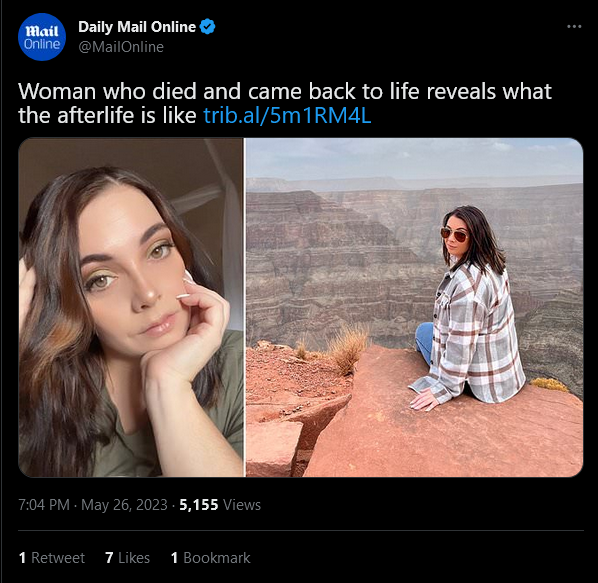Open the Views label
The height and width of the screenshot is (583, 598).
coord(242,505)
